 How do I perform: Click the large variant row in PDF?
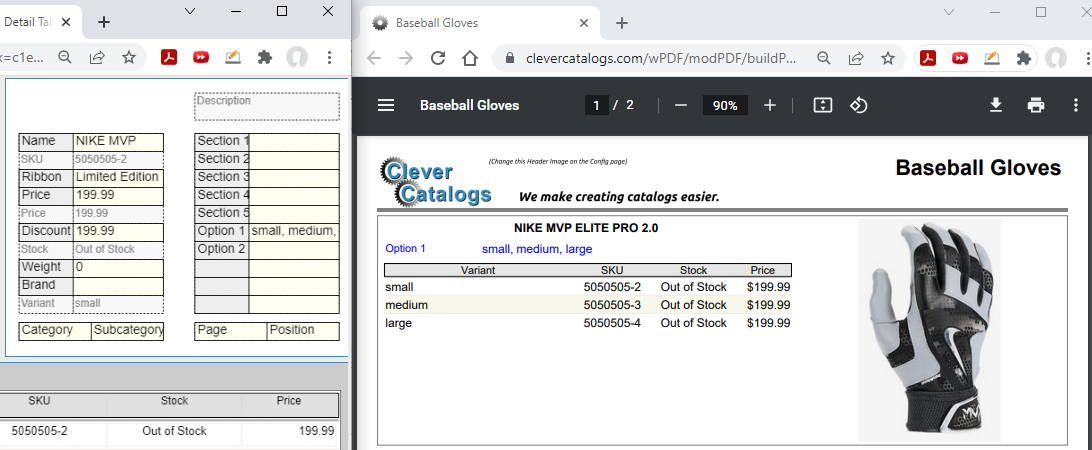(588, 323)
